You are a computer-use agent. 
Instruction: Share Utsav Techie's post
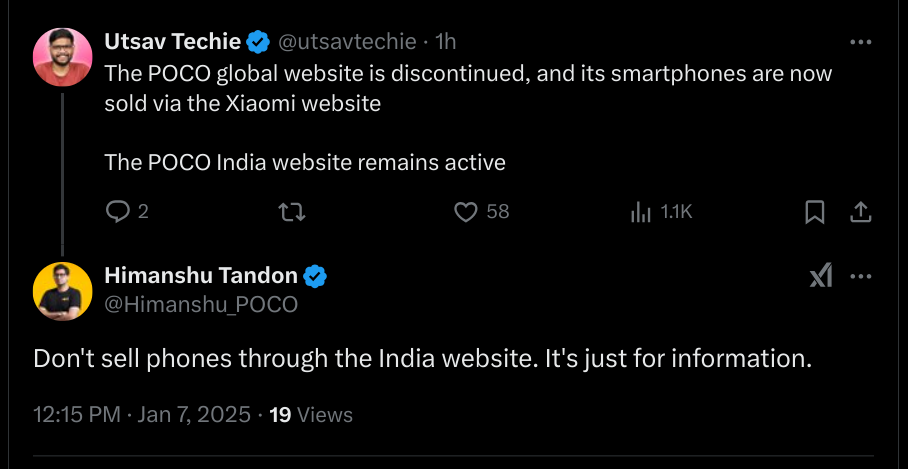tap(860, 212)
